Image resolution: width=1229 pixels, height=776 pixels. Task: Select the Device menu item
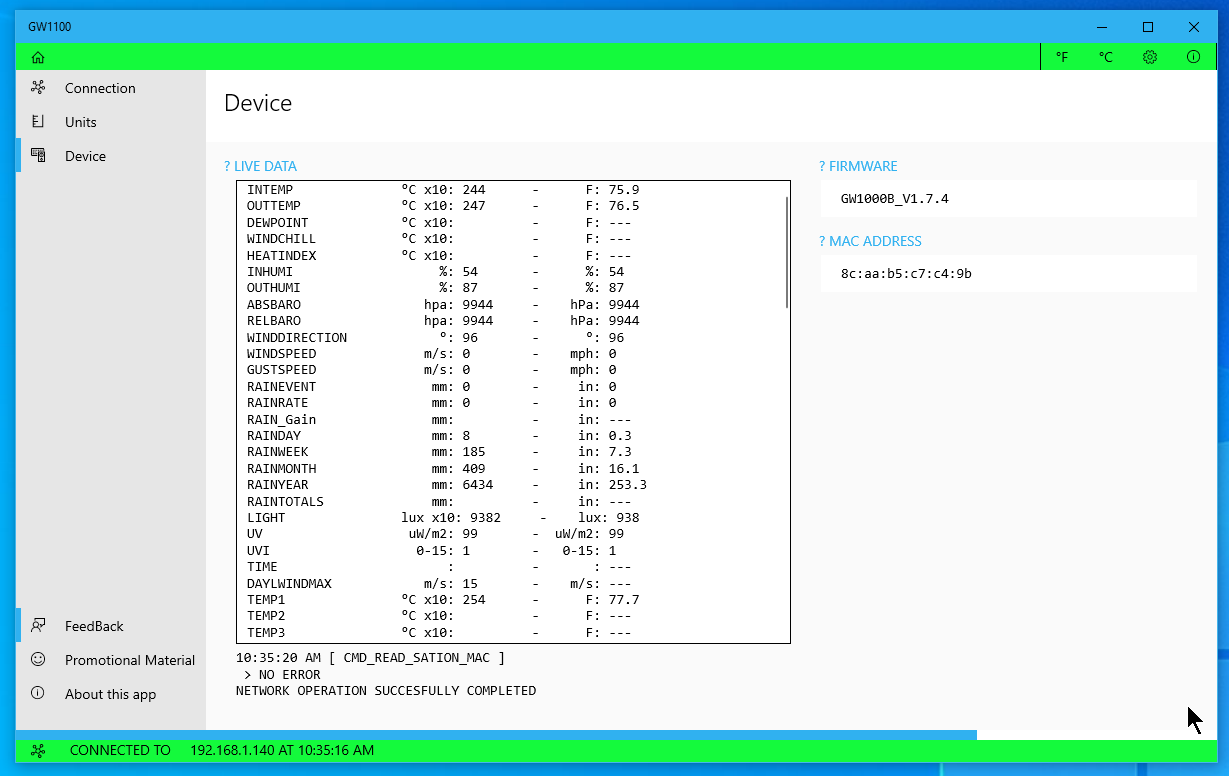[x=111, y=156]
